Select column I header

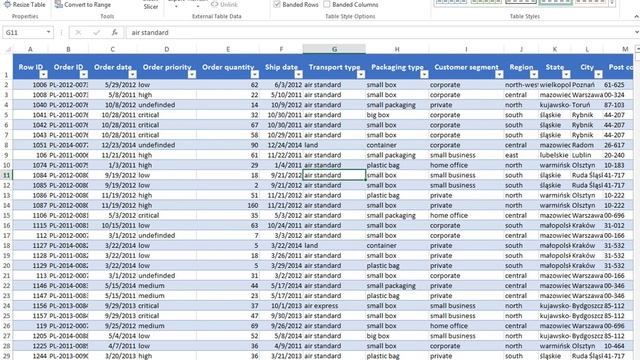(467, 49)
